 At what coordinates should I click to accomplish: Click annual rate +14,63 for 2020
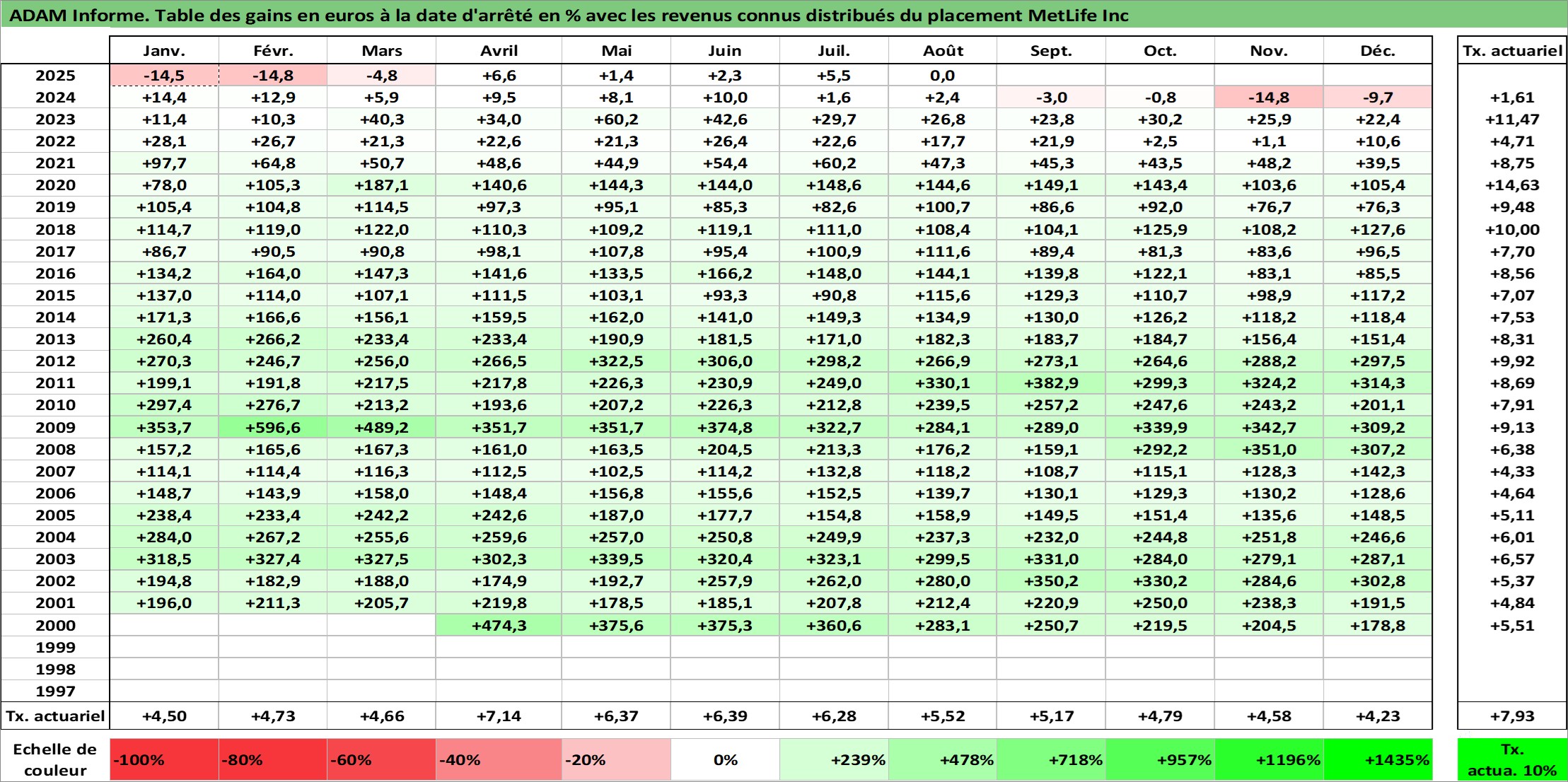(x=1512, y=185)
